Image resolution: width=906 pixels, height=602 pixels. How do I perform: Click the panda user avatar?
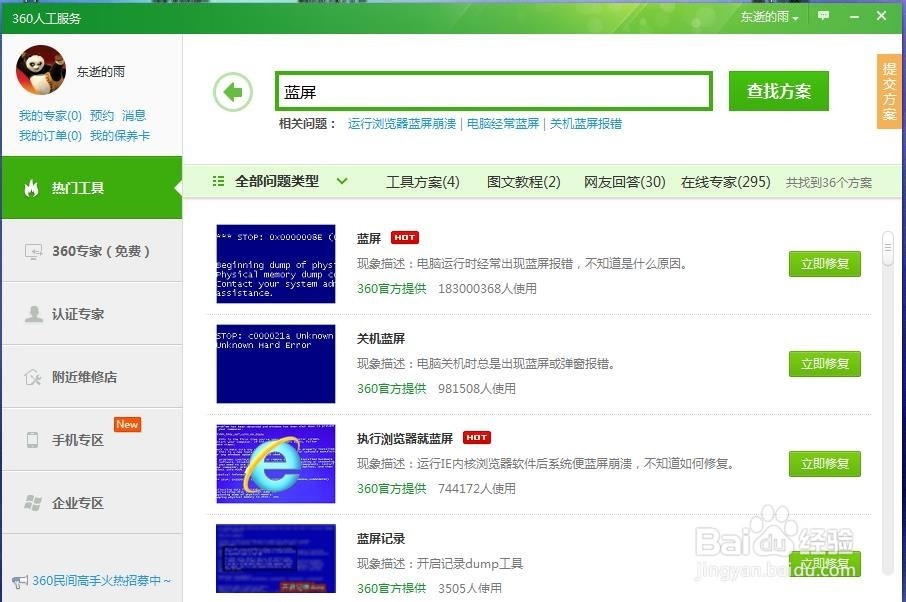[40, 70]
